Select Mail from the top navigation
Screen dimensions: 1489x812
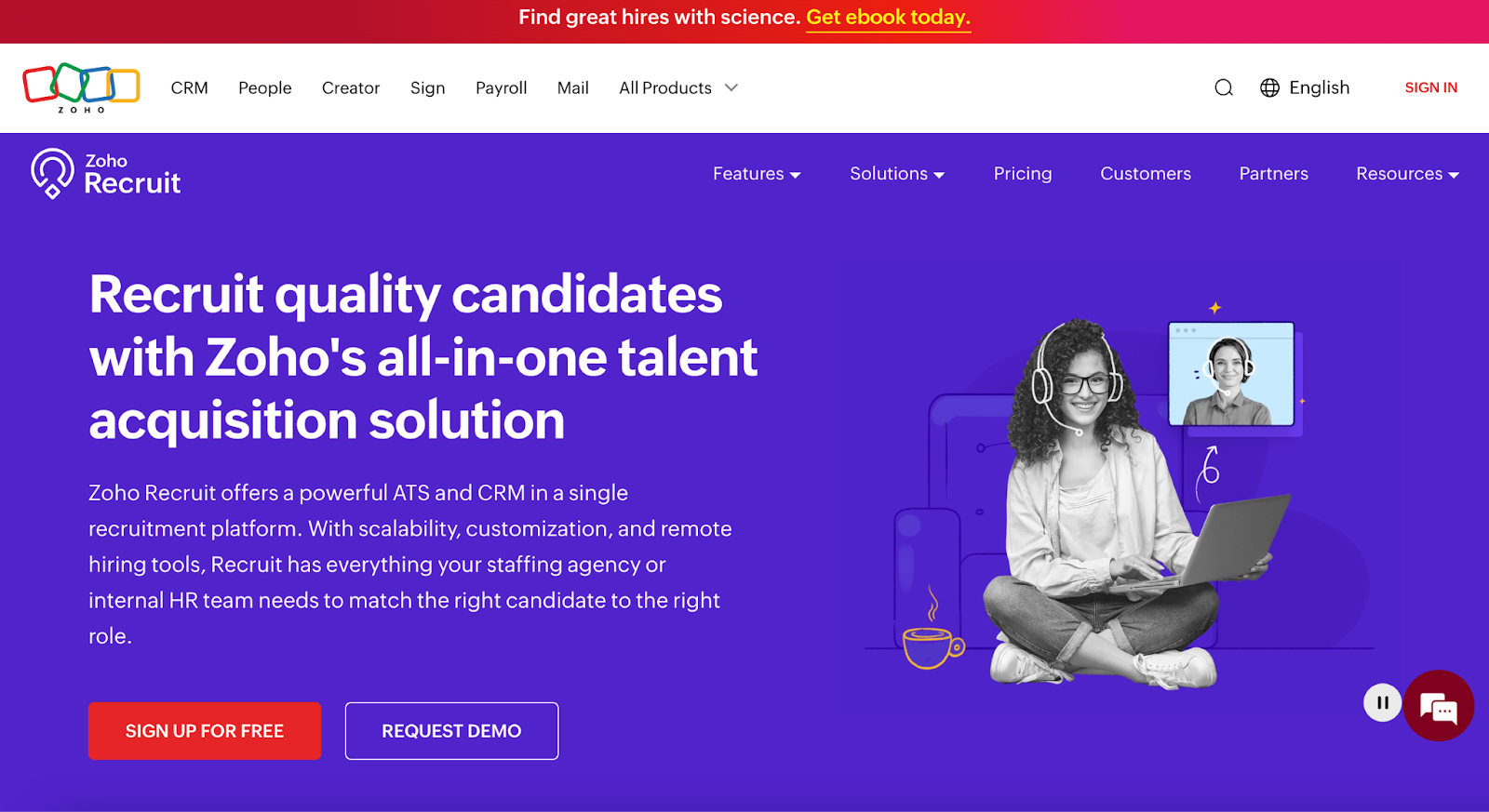pyautogui.click(x=572, y=87)
